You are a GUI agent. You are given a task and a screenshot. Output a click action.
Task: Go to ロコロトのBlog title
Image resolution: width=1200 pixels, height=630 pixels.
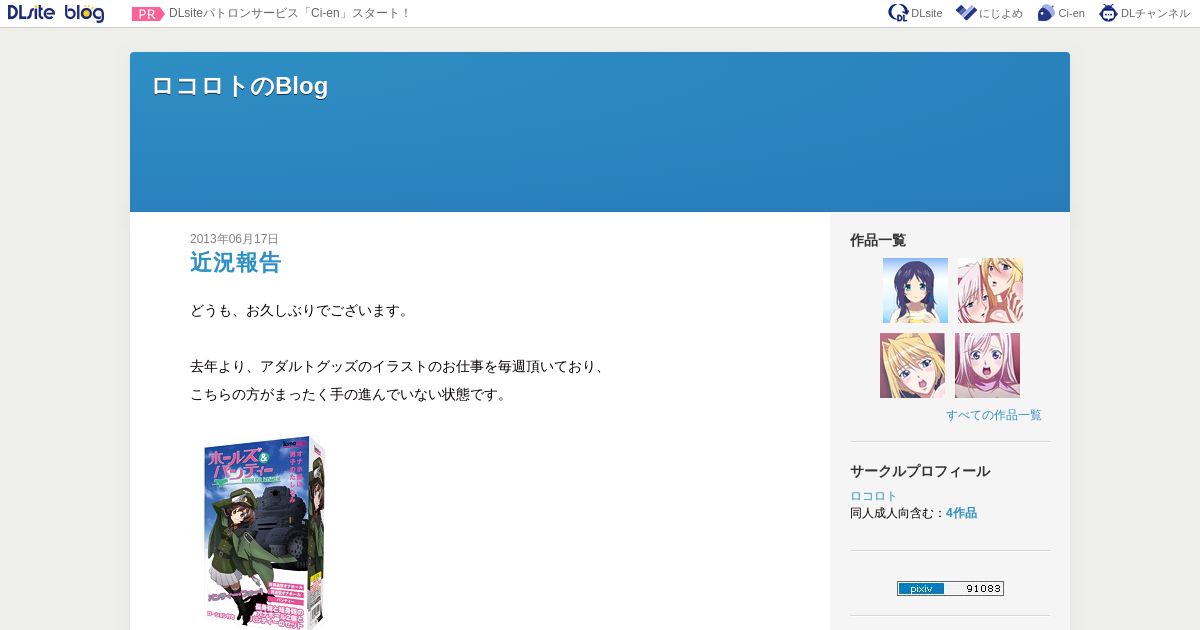pos(240,86)
